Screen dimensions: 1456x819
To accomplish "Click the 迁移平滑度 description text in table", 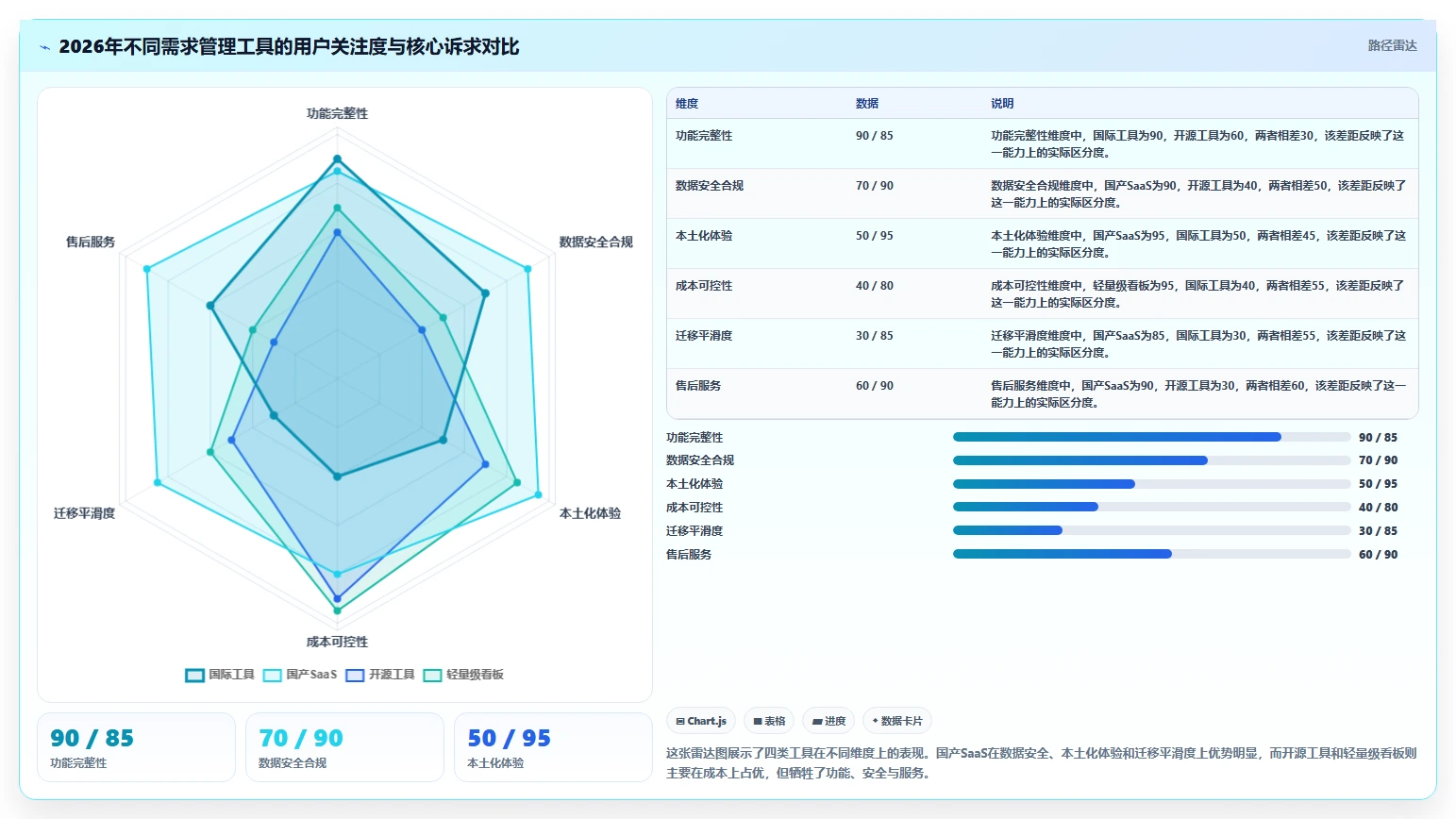I will point(1198,344).
